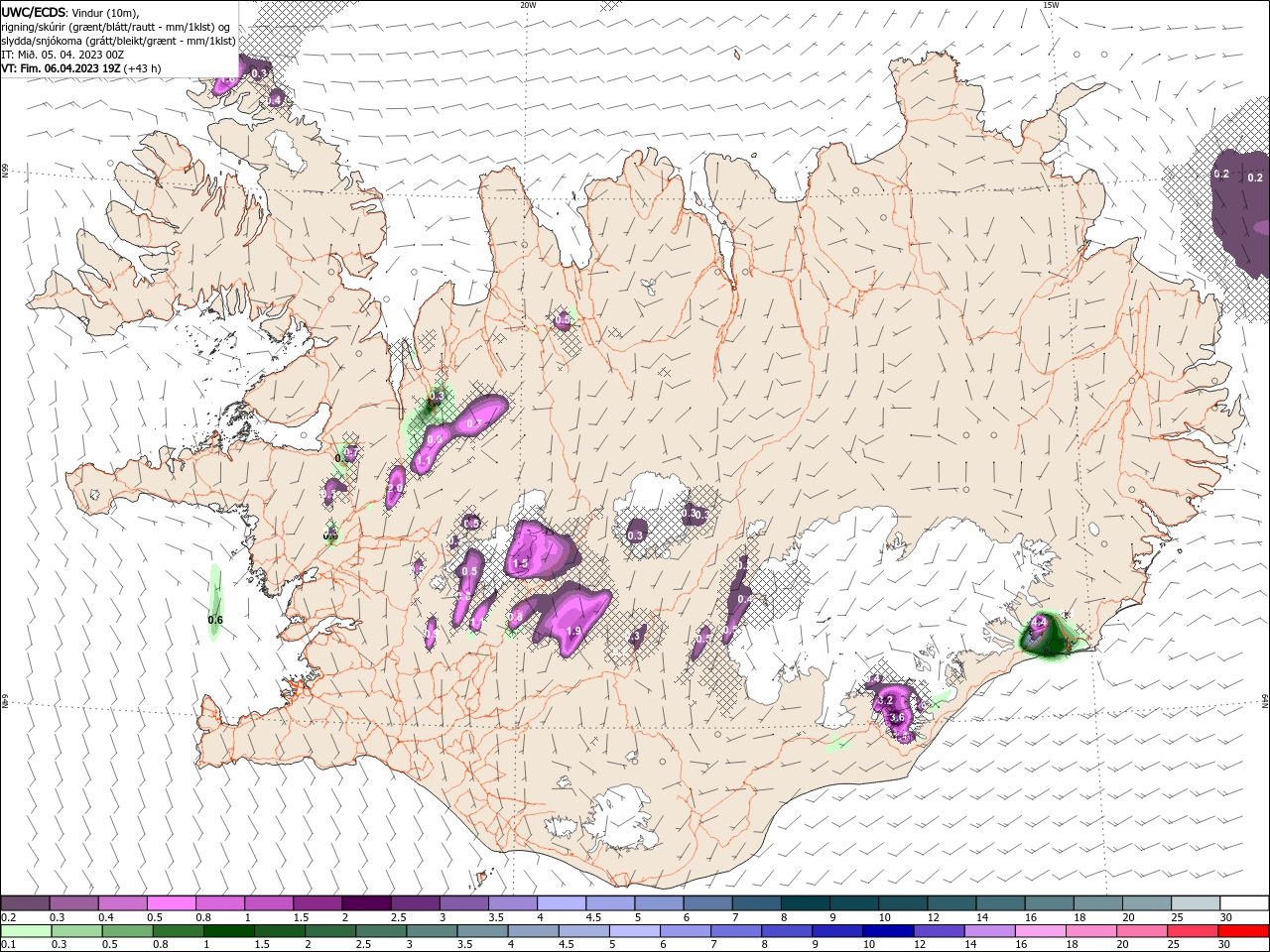Image resolution: width=1270 pixels, height=952 pixels.
Task: Click the light lavender 4 swatch in upper legend
Action: point(562,903)
